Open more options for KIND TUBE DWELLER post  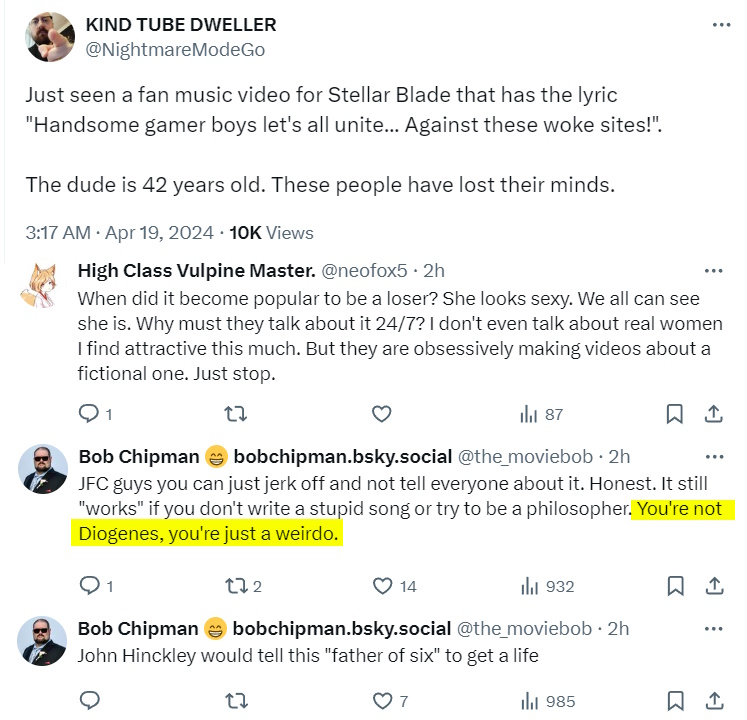(x=721, y=25)
